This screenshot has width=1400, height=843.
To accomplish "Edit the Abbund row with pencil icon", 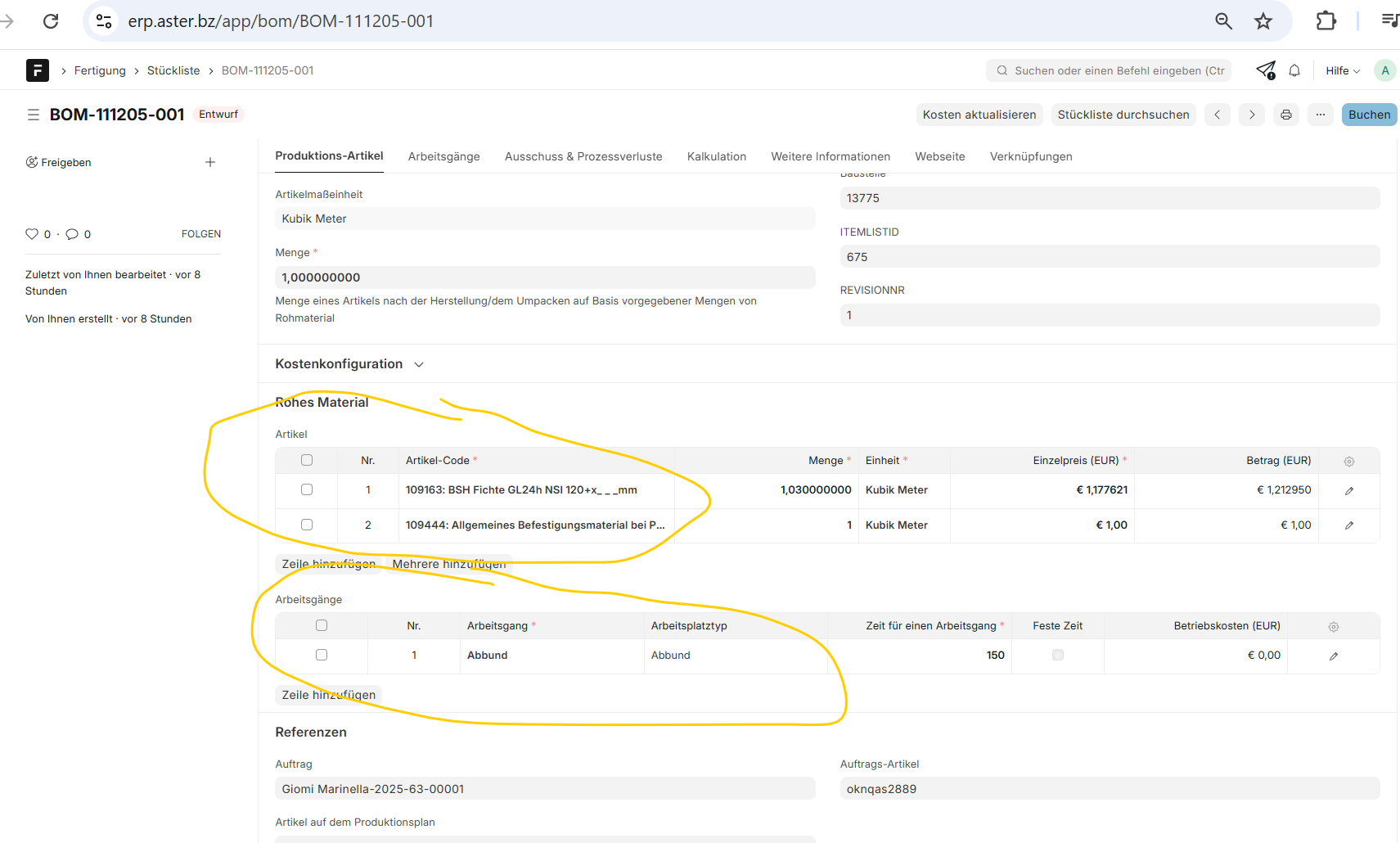I will pos(1333,656).
